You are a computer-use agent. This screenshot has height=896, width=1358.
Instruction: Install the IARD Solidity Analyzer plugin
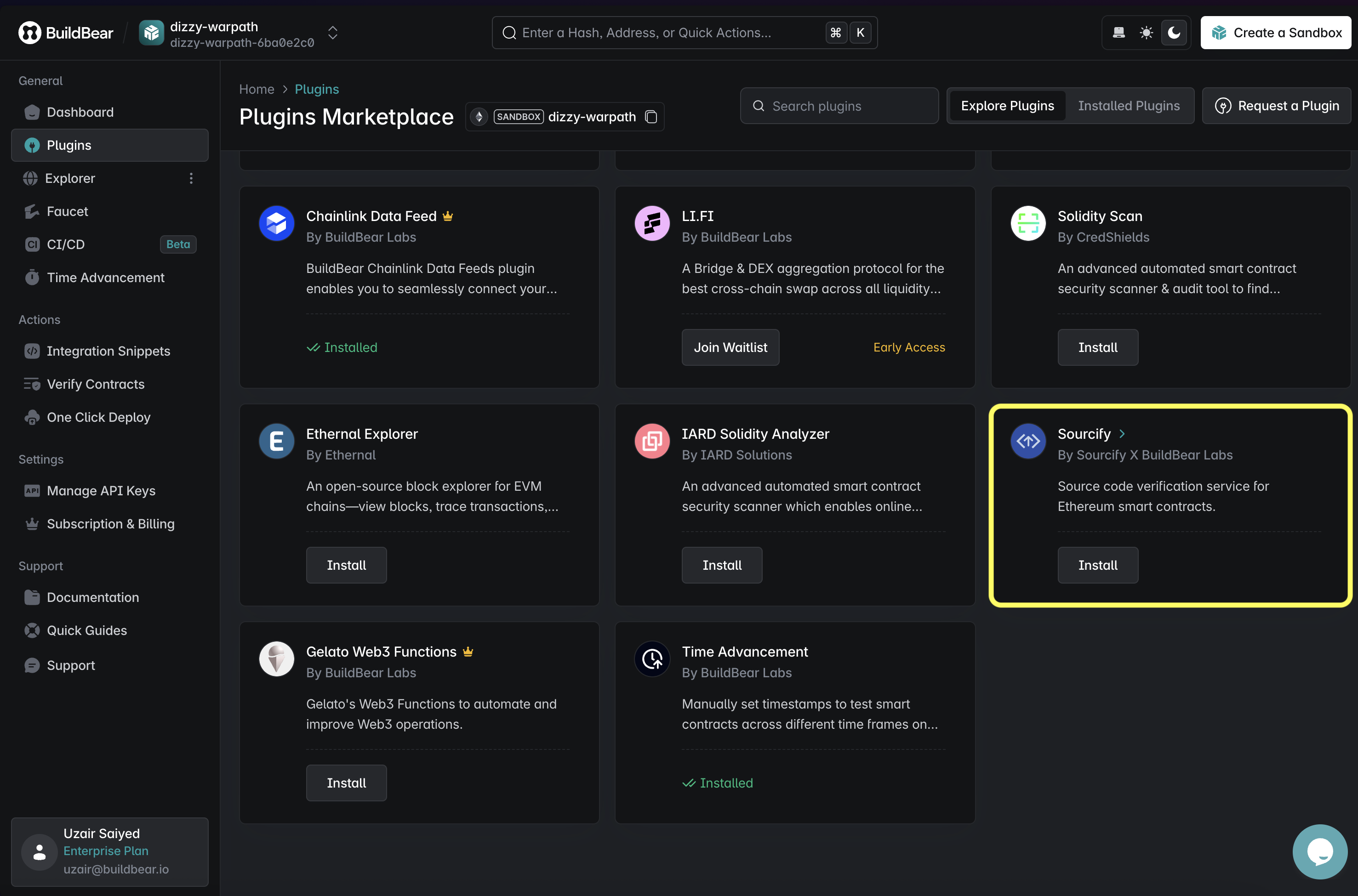click(x=722, y=565)
